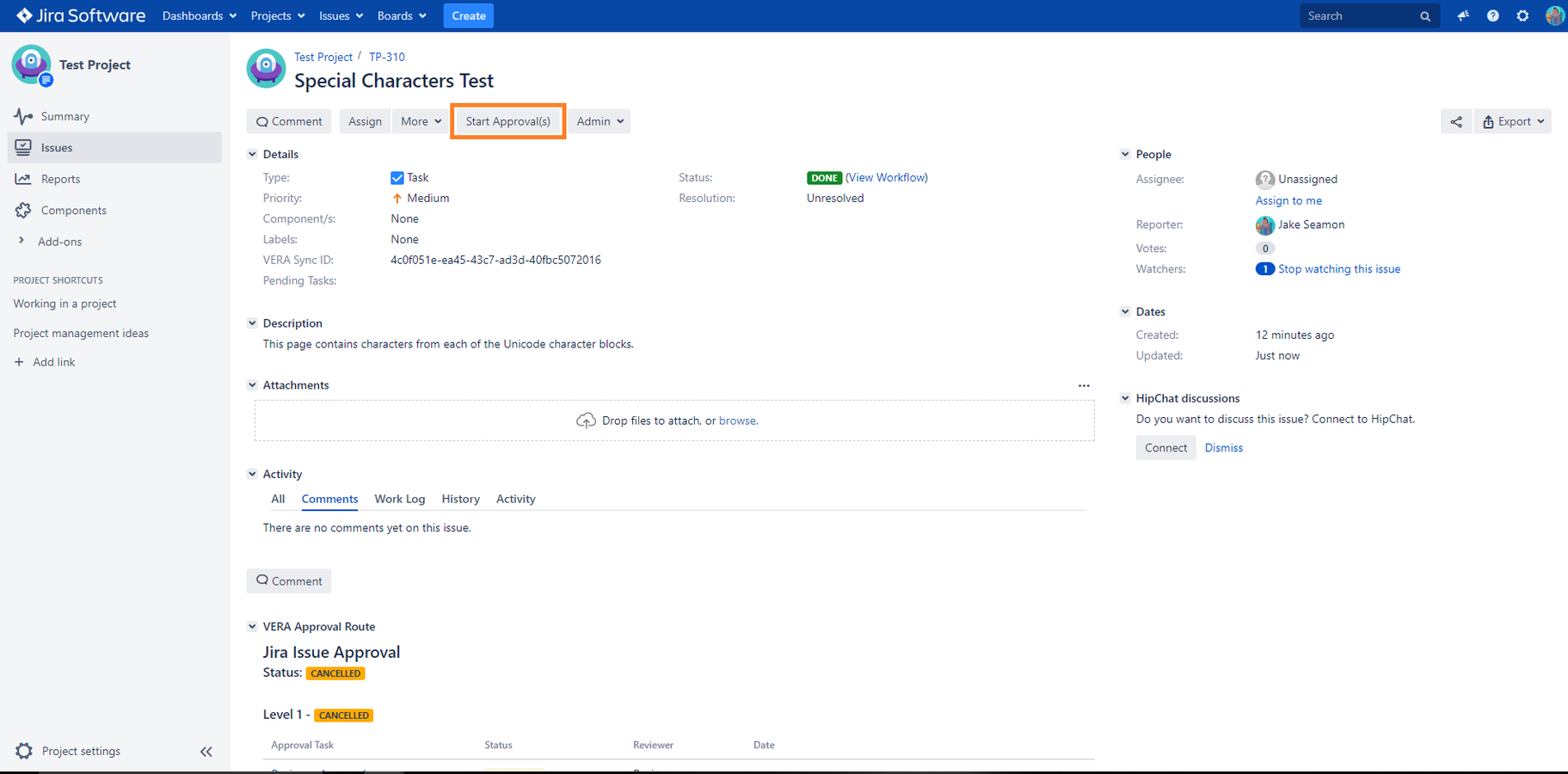The height and width of the screenshot is (774, 1568).
Task: Click the Issues sidebar icon
Action: (23, 147)
